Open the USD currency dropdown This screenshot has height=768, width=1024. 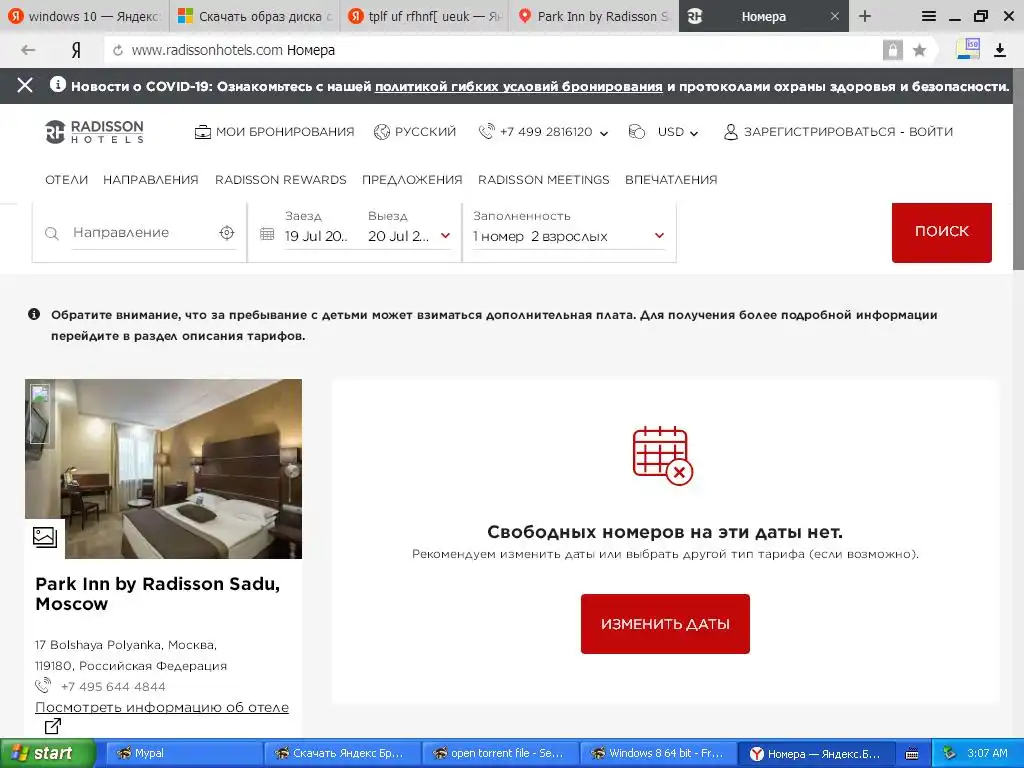coord(678,132)
